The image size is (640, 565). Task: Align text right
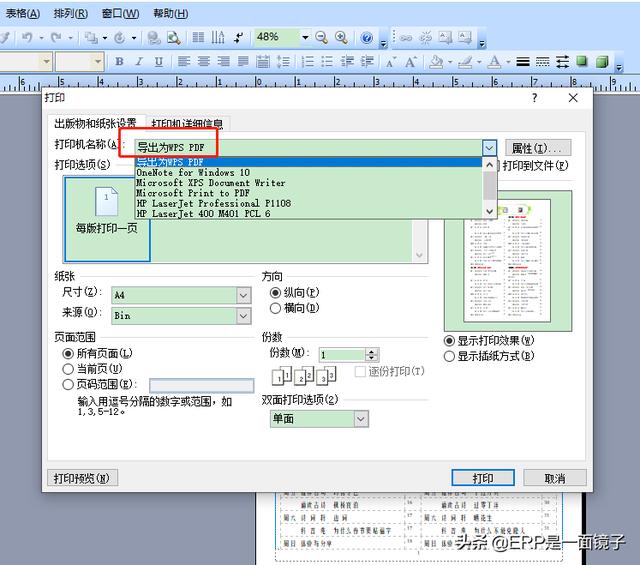(x=223, y=62)
